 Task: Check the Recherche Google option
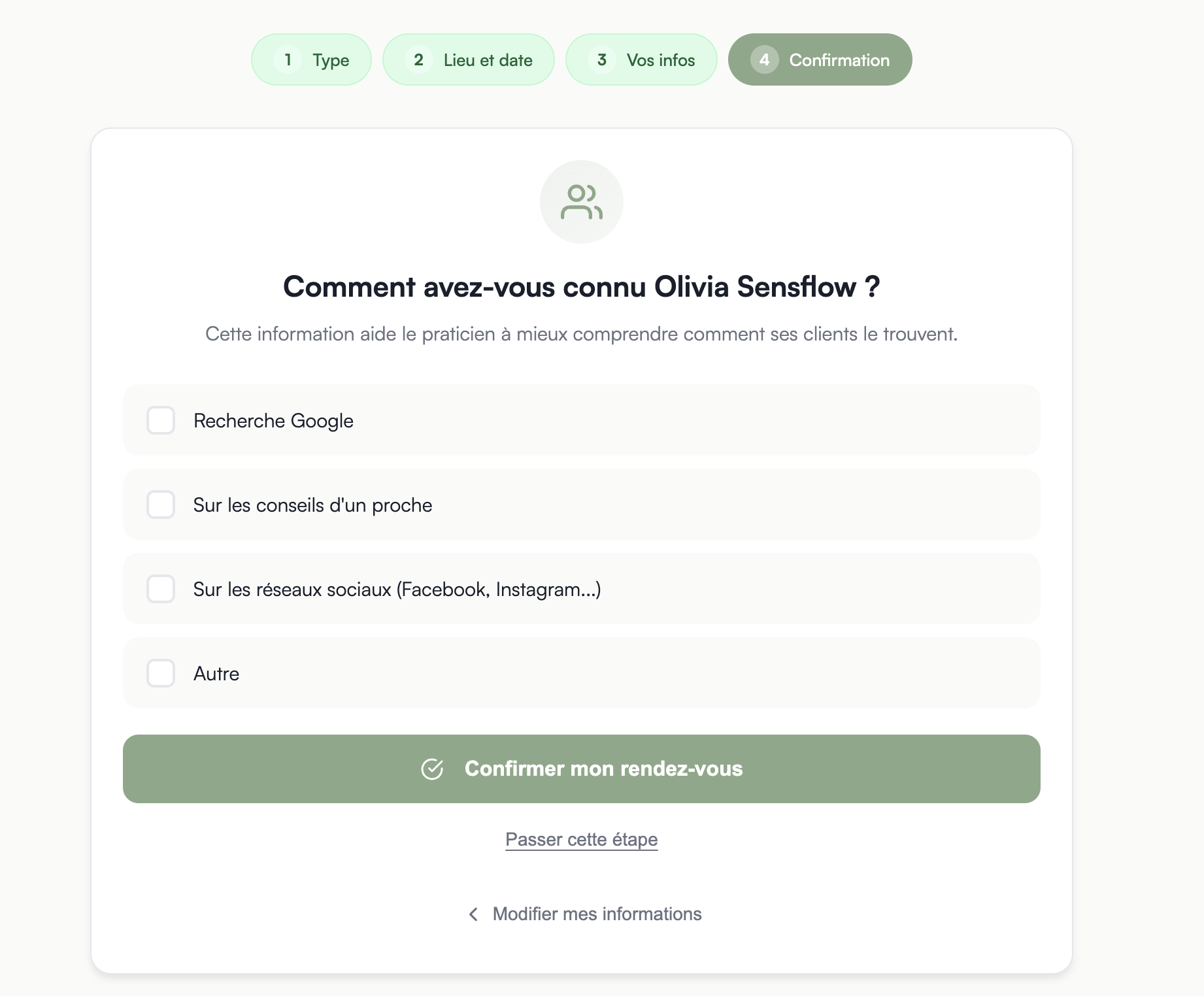160,421
